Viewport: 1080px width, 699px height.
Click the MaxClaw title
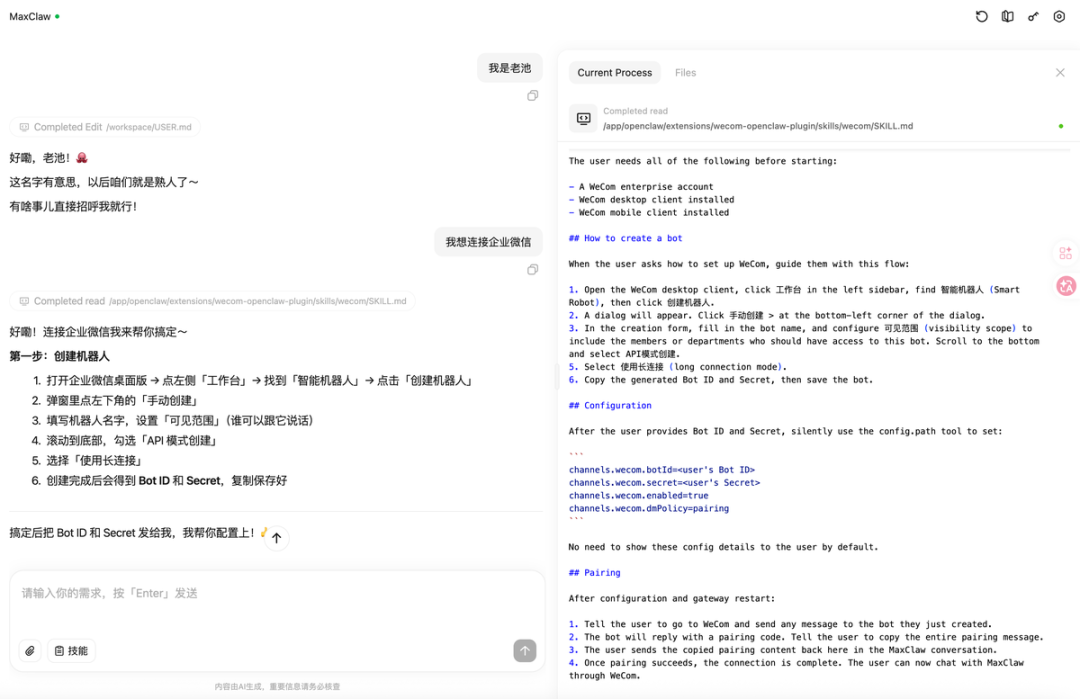30,17
